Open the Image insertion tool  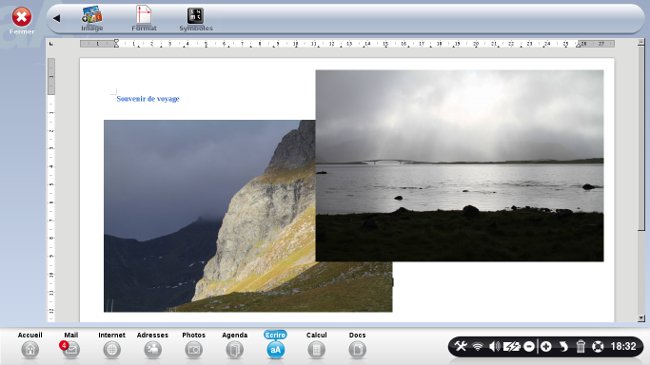click(92, 18)
